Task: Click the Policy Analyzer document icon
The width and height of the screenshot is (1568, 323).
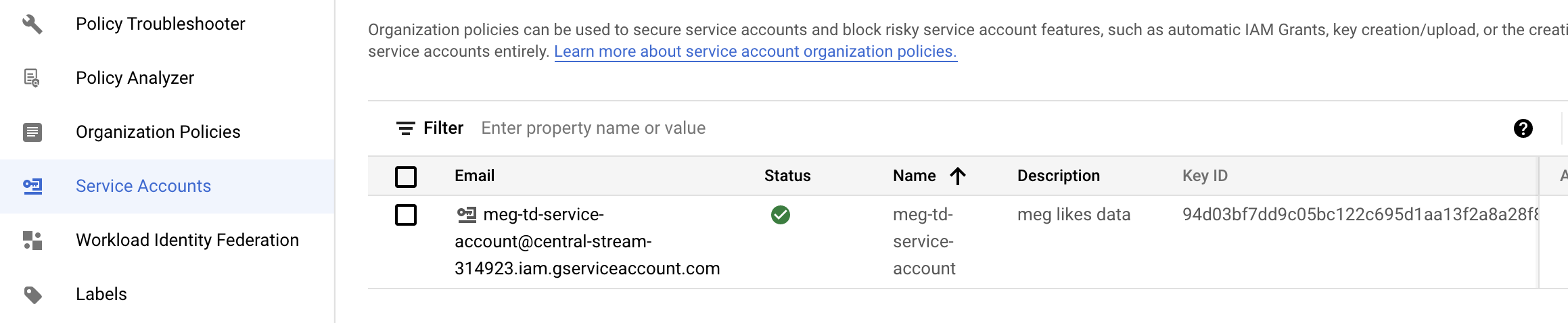Action: click(x=32, y=78)
